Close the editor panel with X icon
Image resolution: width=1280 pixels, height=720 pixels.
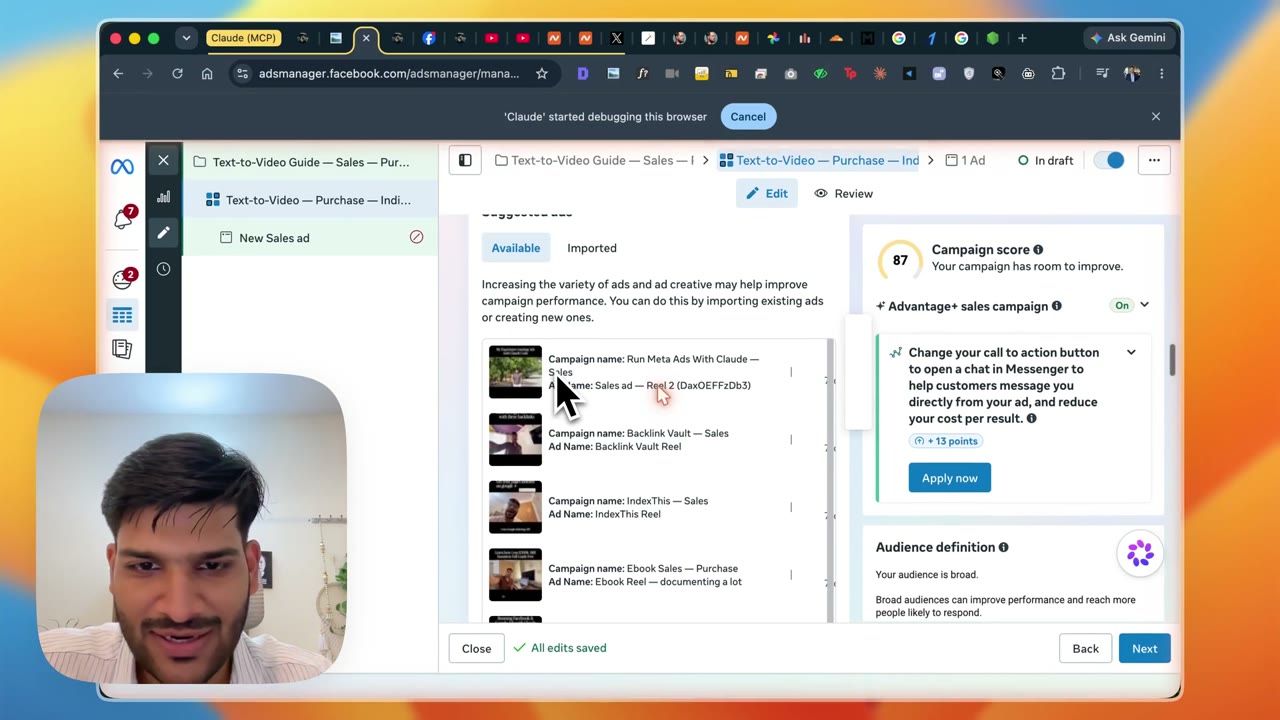(163, 160)
